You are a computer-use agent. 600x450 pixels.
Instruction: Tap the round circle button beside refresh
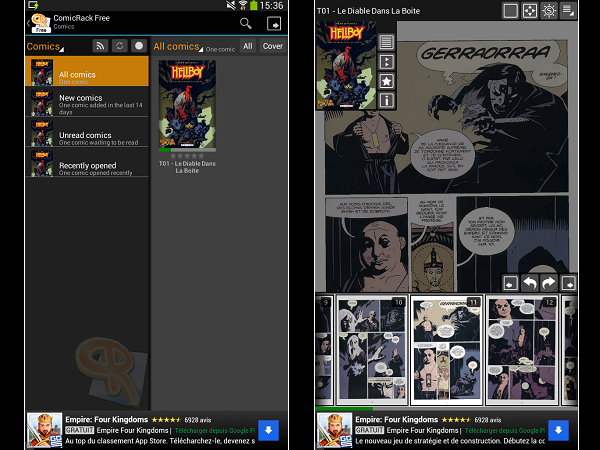[139, 46]
